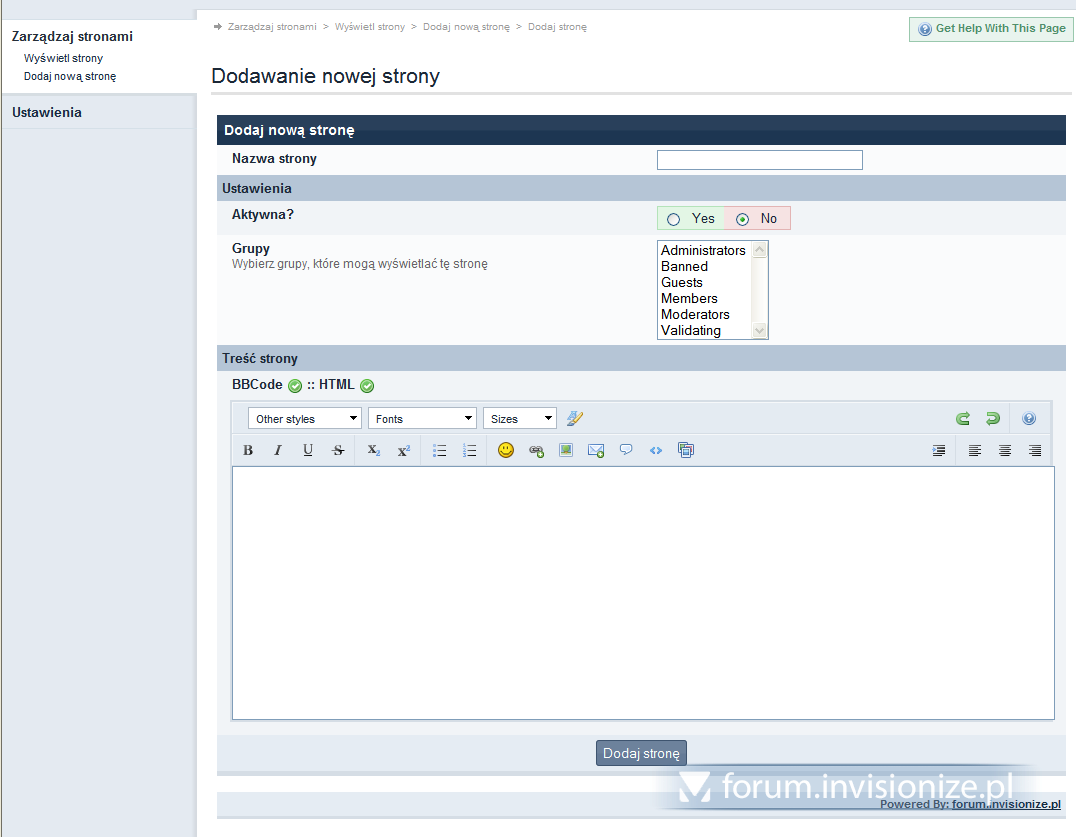
Task: Focus the Nazwa strony text field
Action: [x=759, y=160]
